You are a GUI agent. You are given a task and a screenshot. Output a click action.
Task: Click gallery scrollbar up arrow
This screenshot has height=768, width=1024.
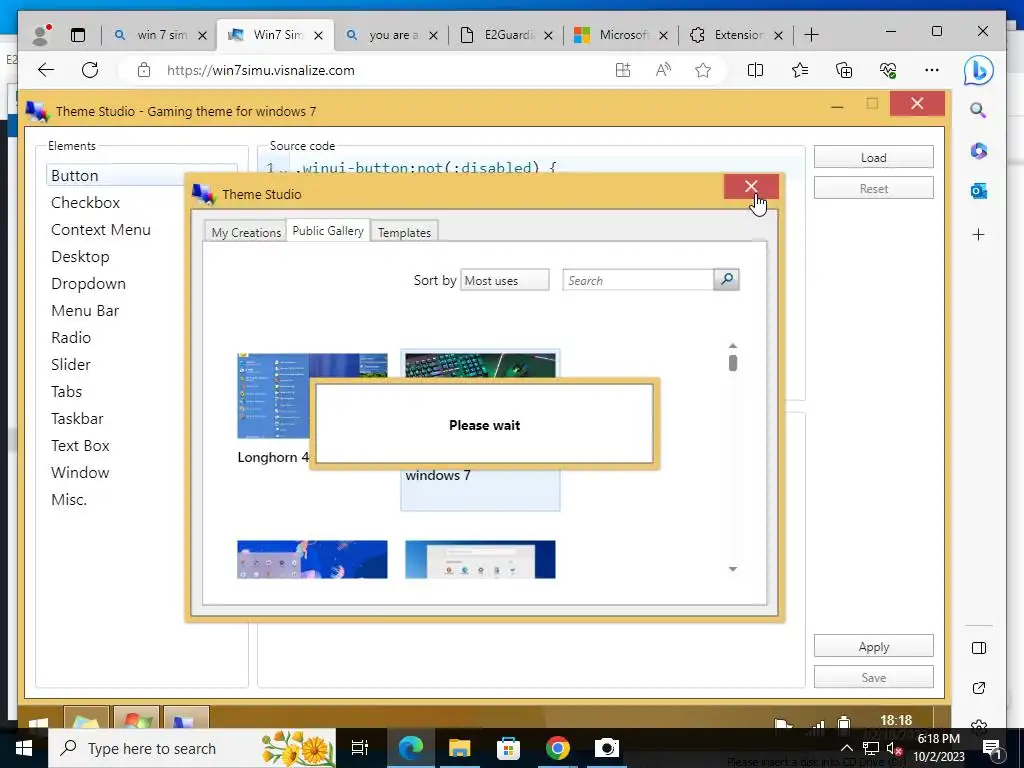tap(733, 345)
